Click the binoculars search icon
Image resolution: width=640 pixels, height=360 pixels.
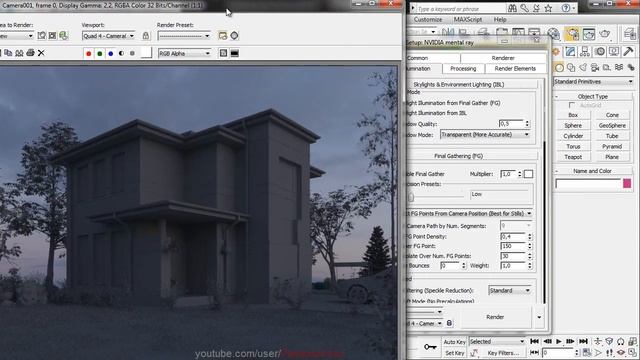(512, 8)
